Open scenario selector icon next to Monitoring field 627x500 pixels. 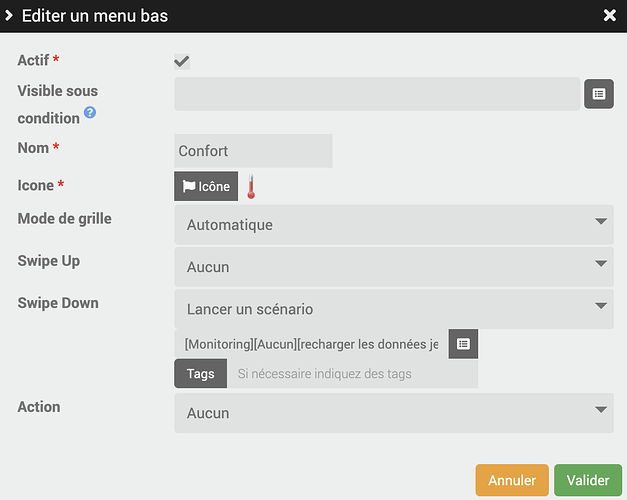point(463,344)
